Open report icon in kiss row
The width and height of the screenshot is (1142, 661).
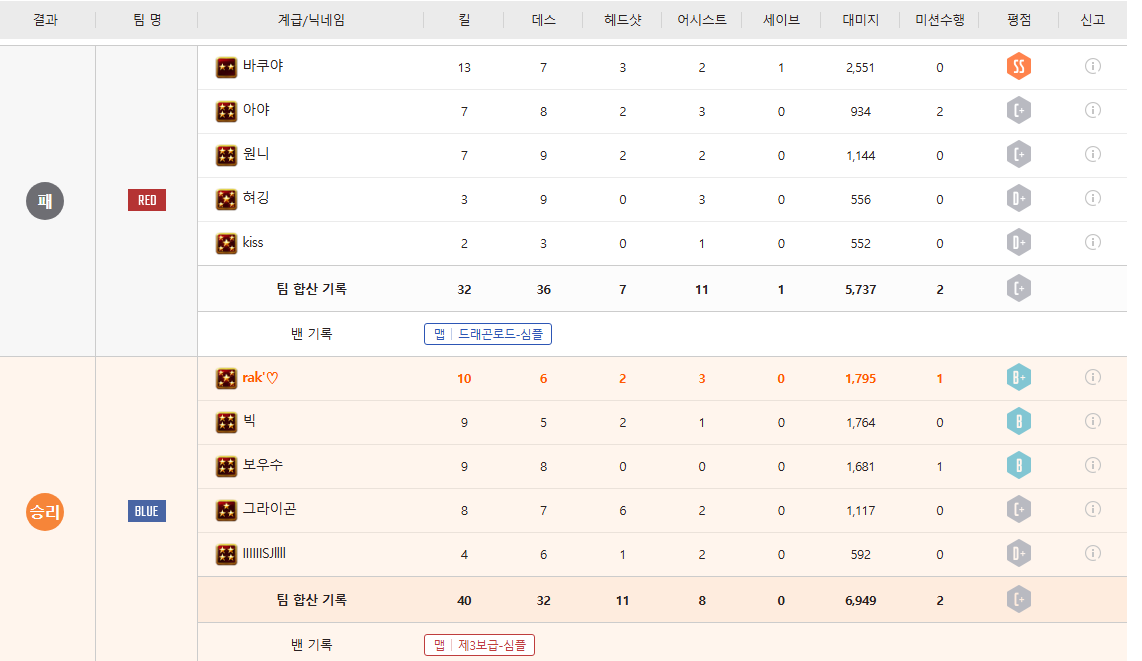tap(1092, 242)
